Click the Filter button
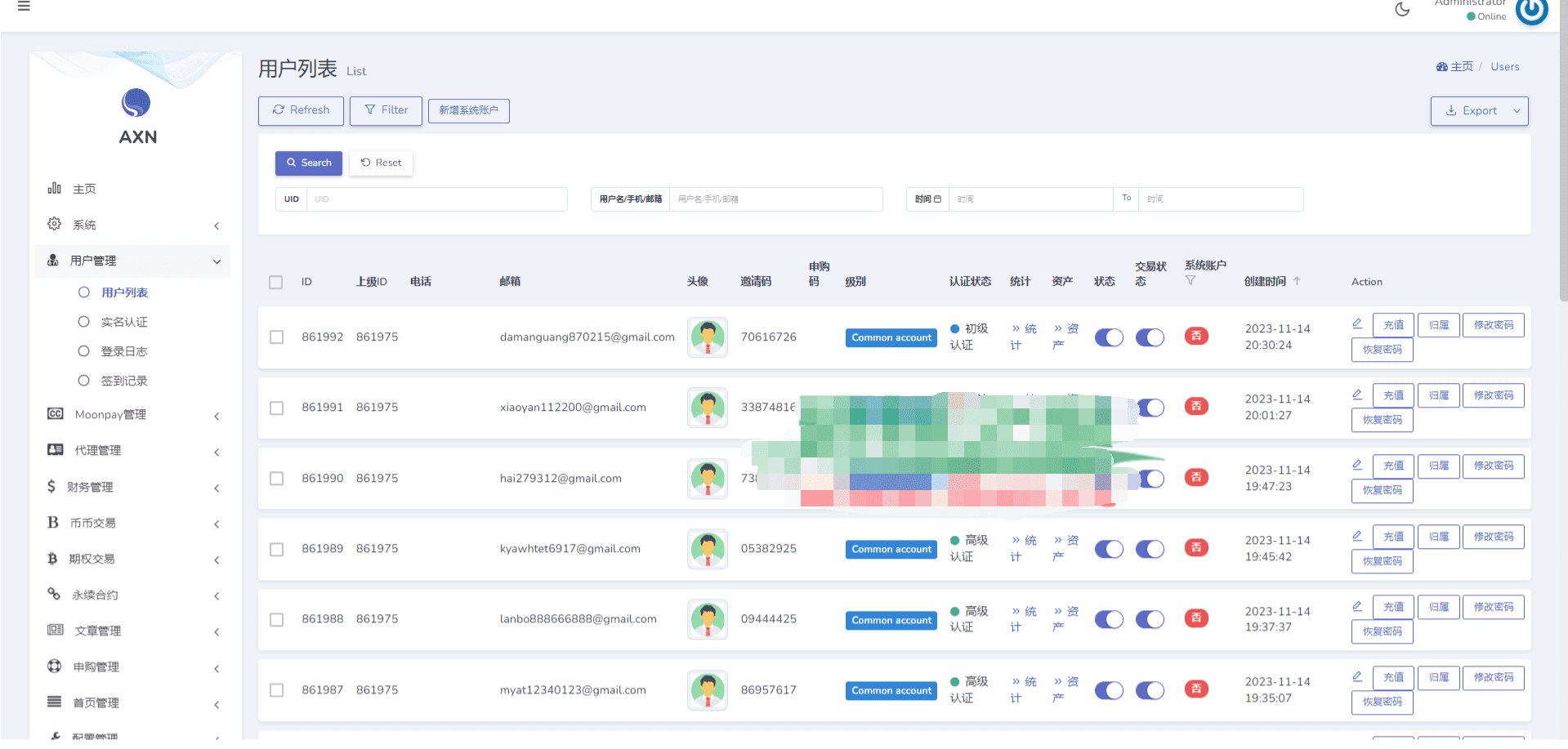 coord(386,110)
